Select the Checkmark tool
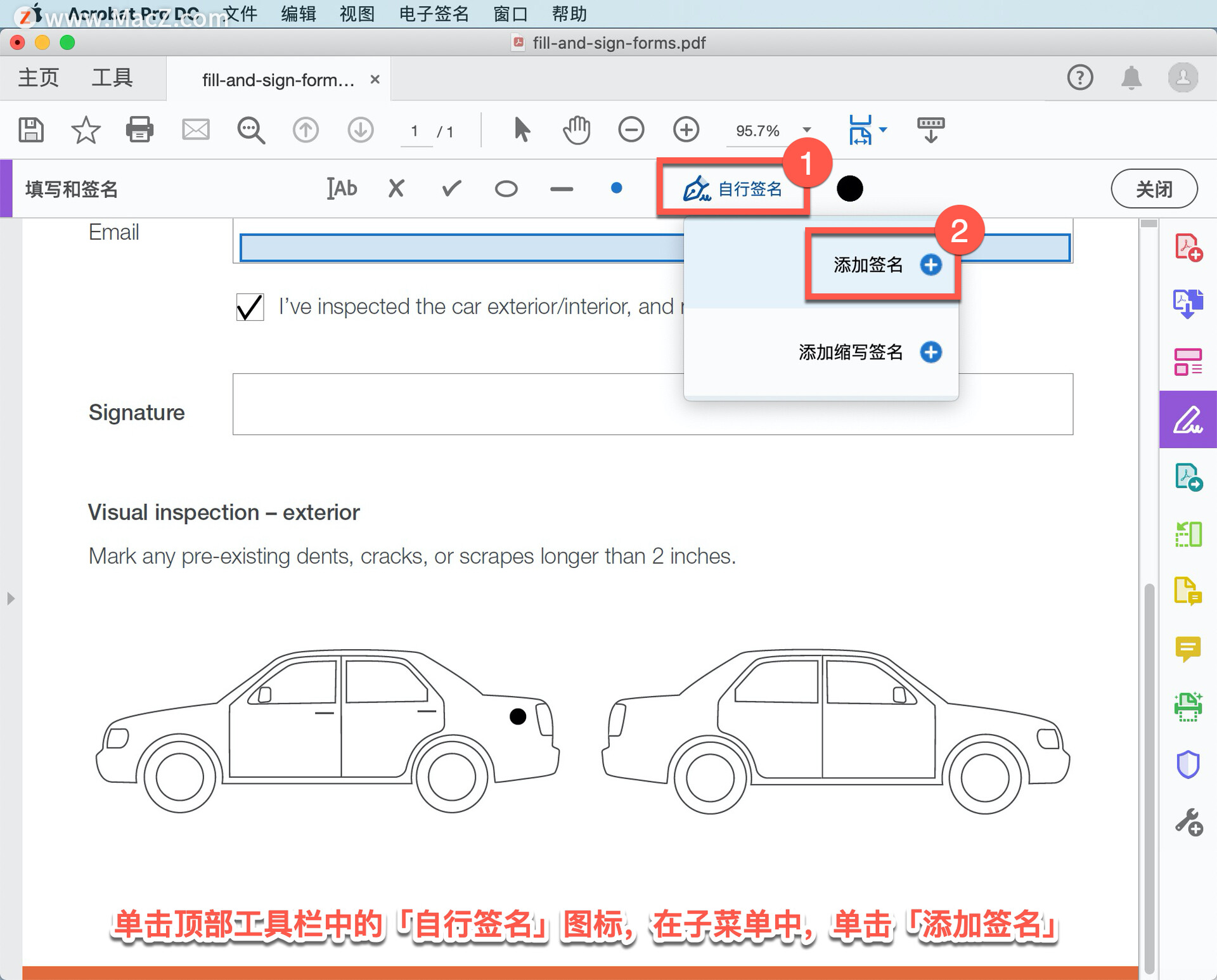Screen dimensions: 1217x980 click(451, 188)
